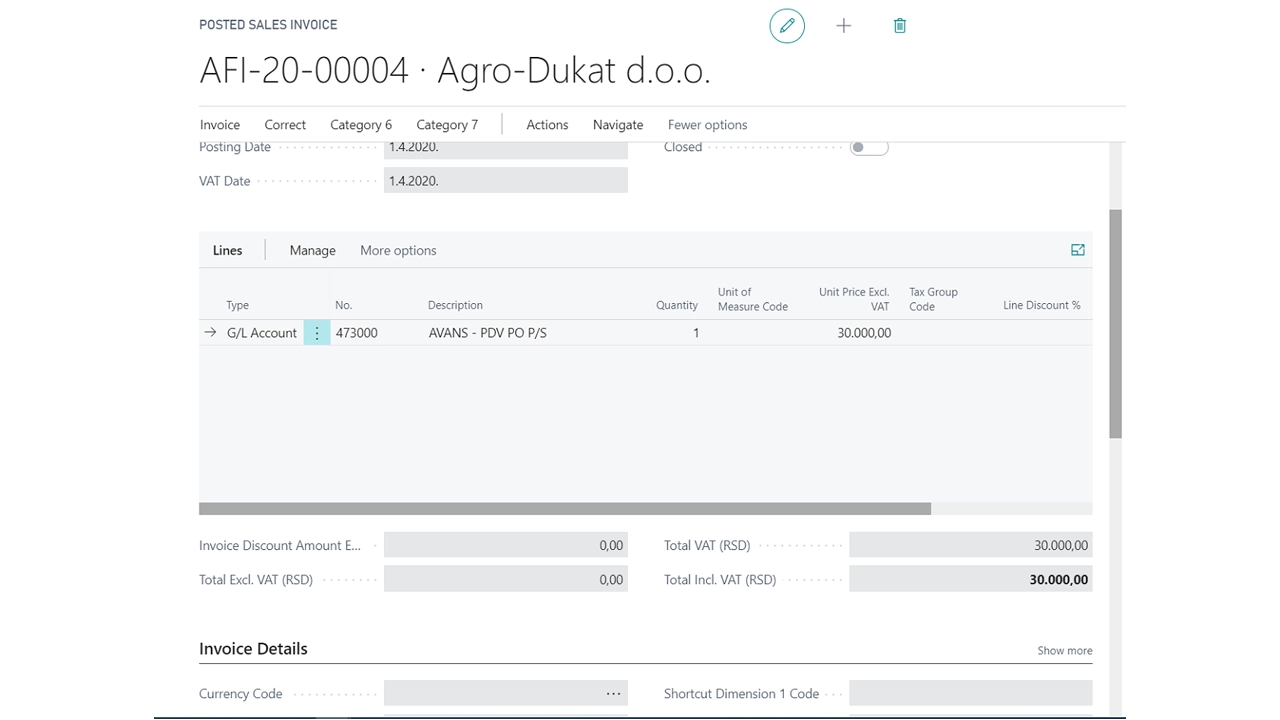Viewport: 1280px width, 720px height.
Task: Click the Invoice Discount Amount field
Action: (506, 546)
